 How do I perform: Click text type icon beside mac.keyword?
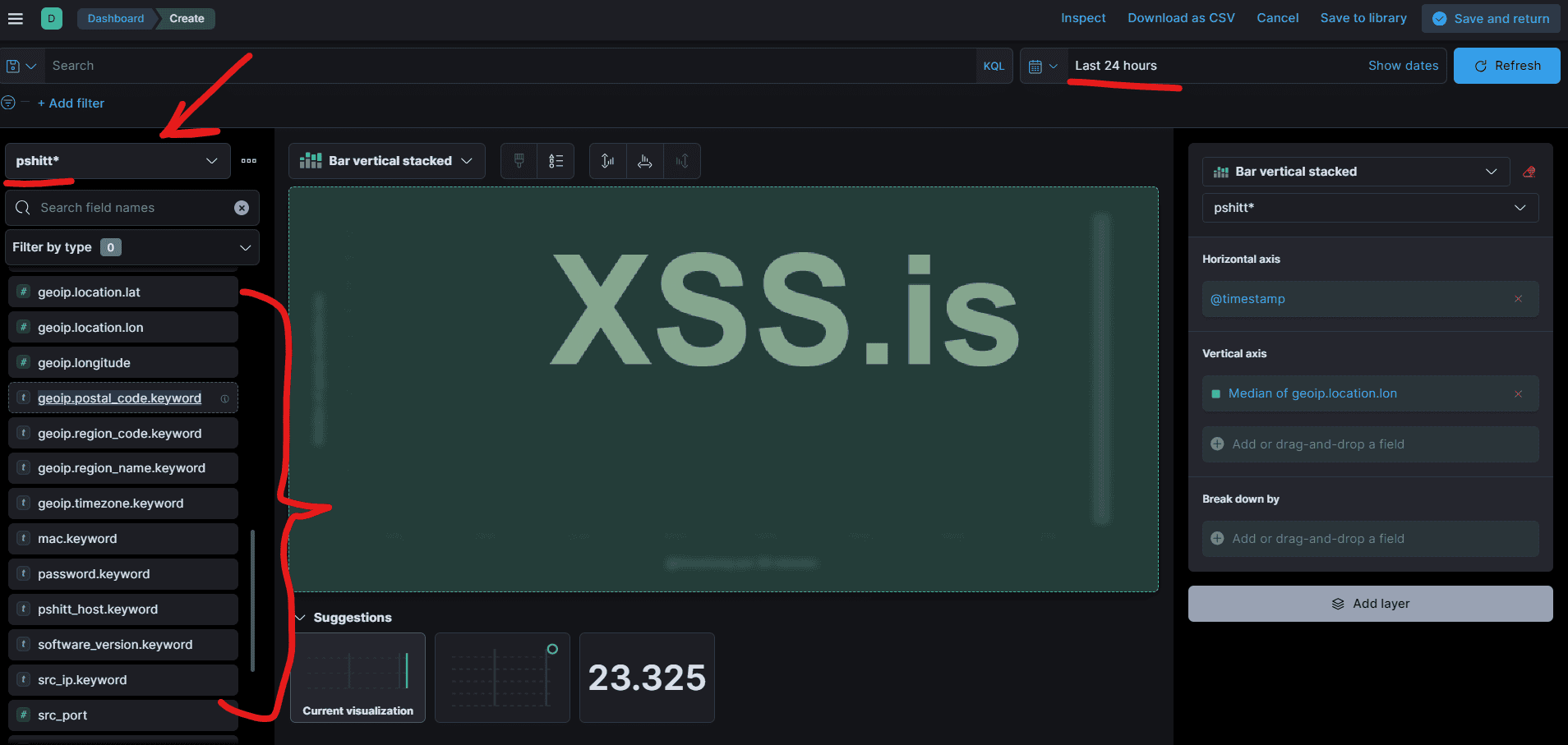click(24, 538)
